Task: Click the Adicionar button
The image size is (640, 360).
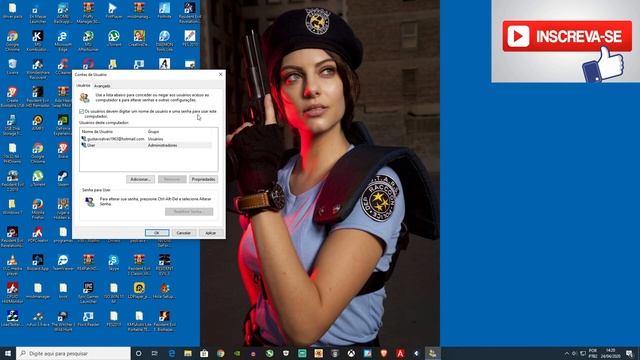Action: tap(140, 179)
